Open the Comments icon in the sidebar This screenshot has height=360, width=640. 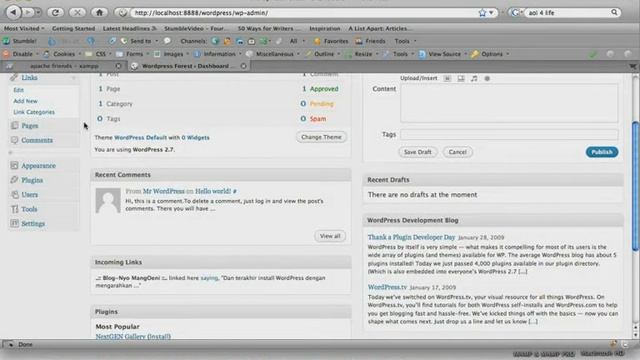tap(15, 140)
